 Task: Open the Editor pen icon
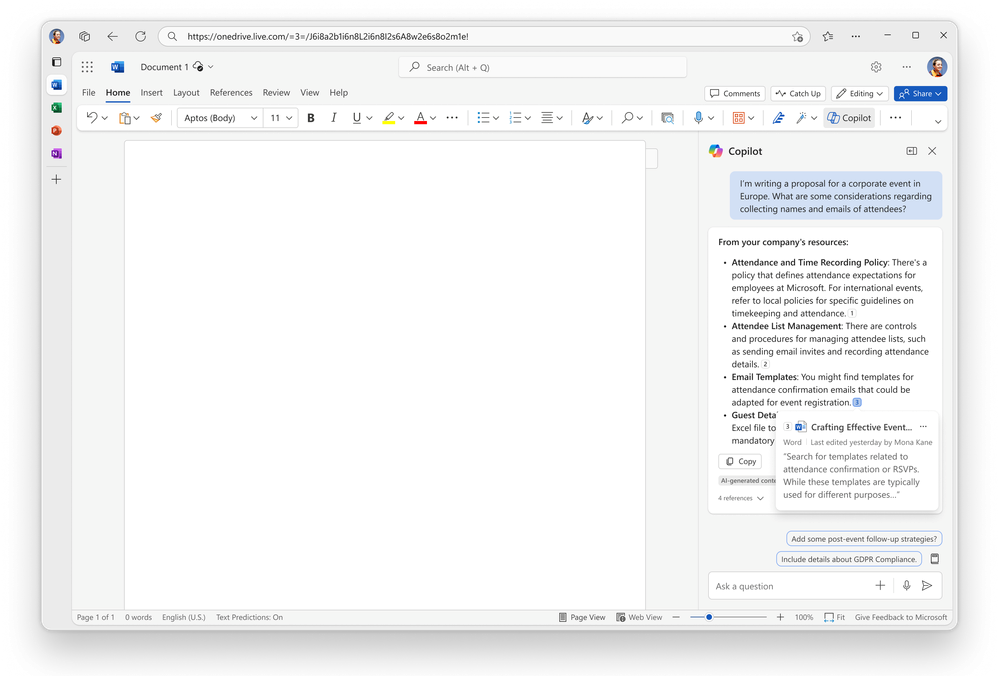[778, 118]
